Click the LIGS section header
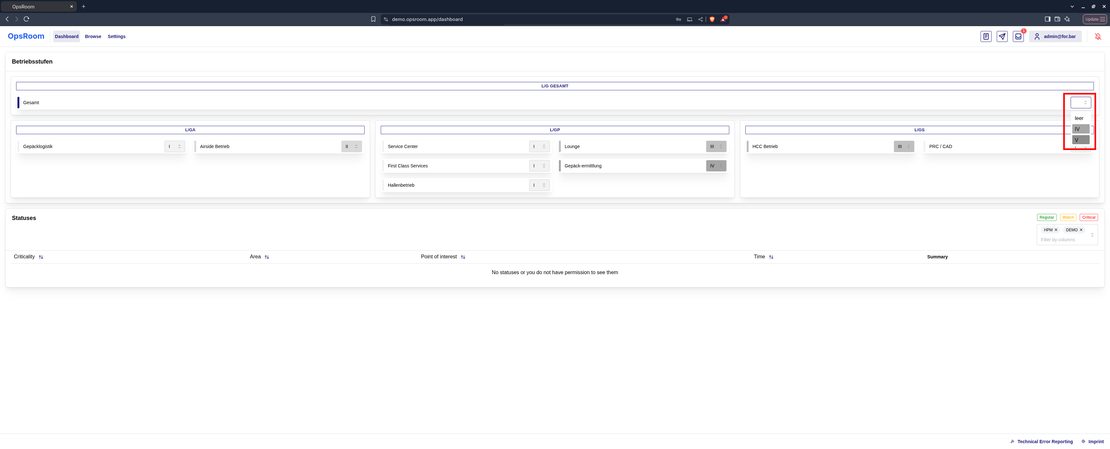Image resolution: width=1110 pixels, height=449 pixels. click(919, 130)
